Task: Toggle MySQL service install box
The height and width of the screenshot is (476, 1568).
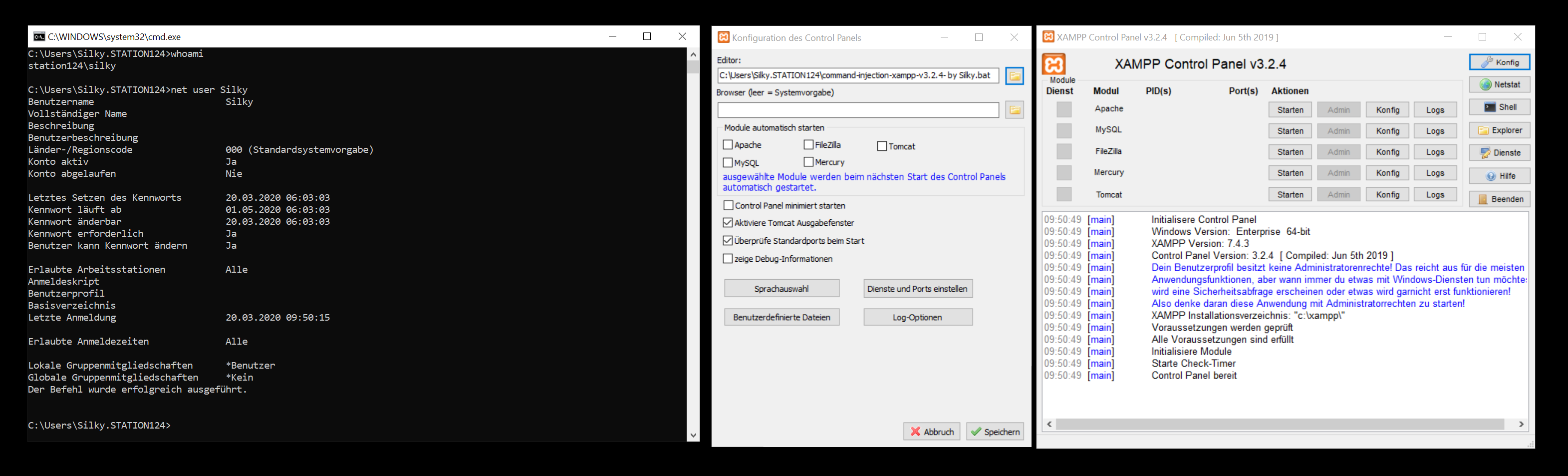Action: click(1064, 131)
